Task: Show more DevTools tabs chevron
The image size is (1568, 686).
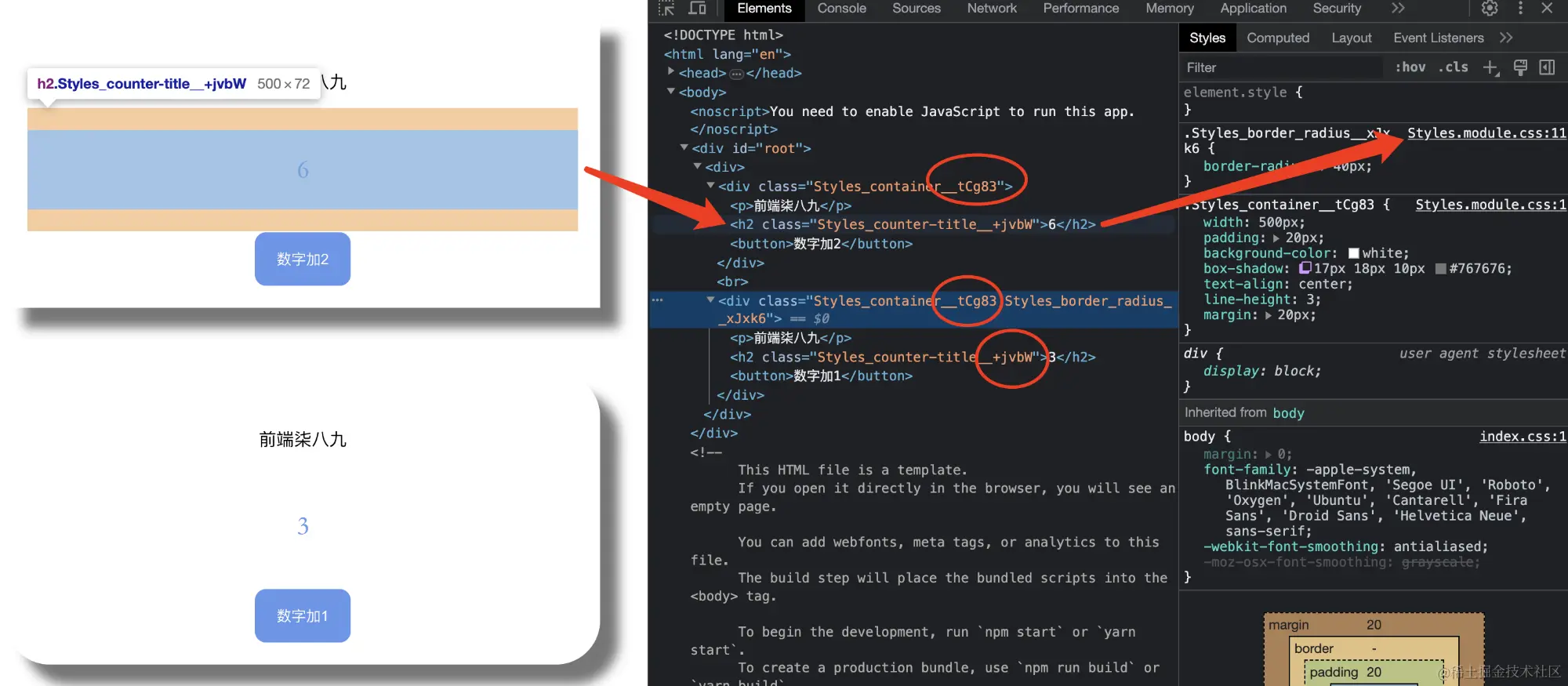Action: click(x=1398, y=9)
